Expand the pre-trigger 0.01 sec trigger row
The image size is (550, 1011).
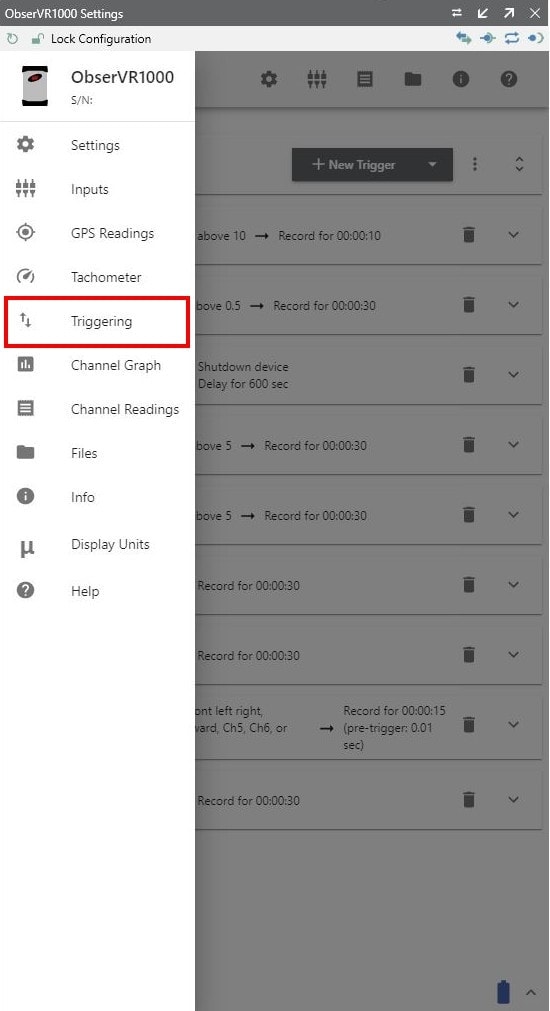click(x=513, y=724)
